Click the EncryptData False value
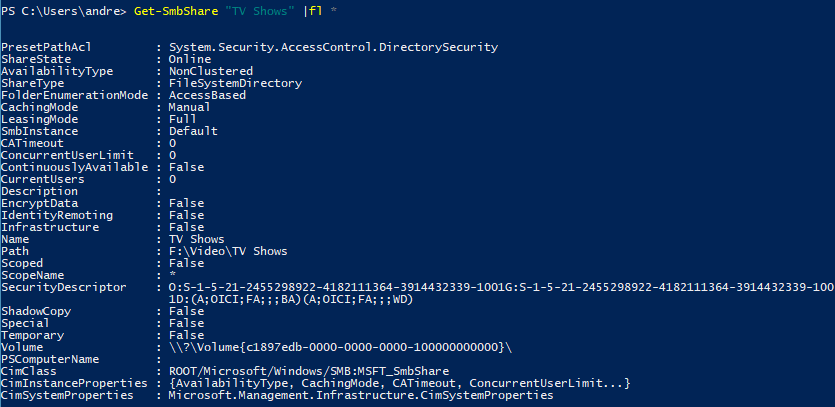Image resolution: width=835 pixels, height=407 pixels. pyautogui.click(x=186, y=204)
